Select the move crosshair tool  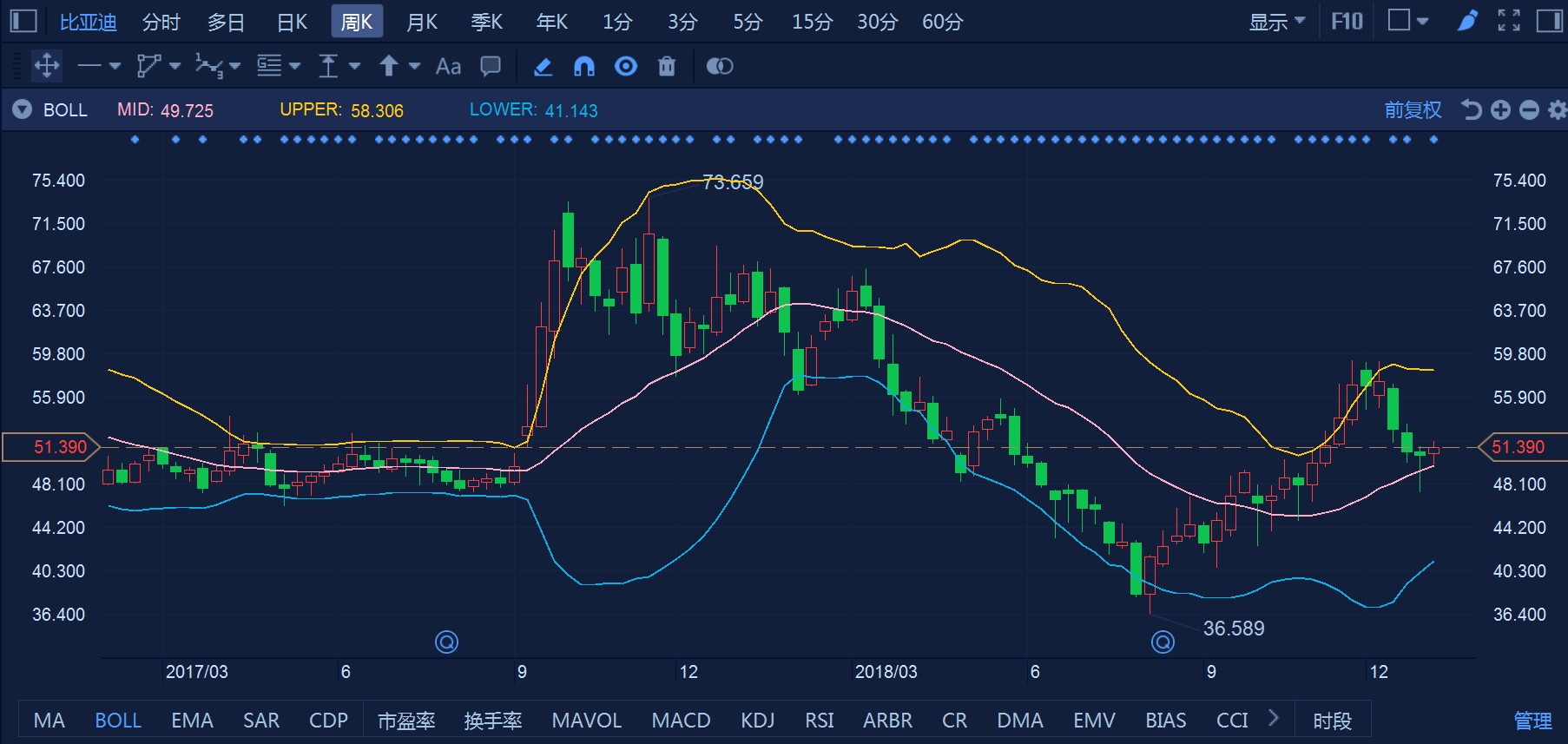pos(46,66)
